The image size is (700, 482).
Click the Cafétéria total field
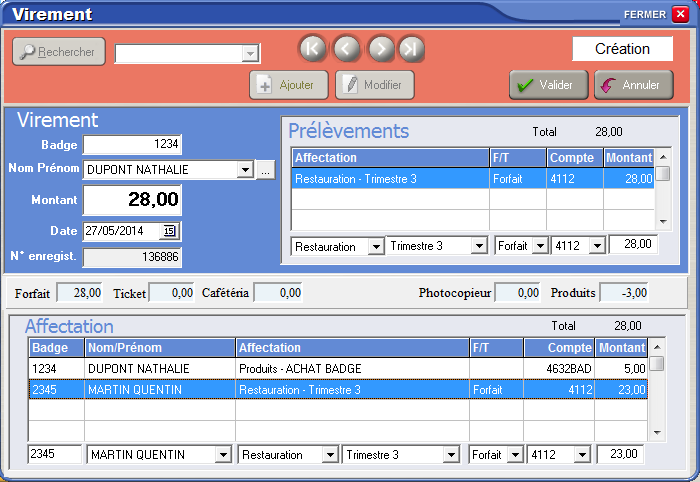click(278, 293)
